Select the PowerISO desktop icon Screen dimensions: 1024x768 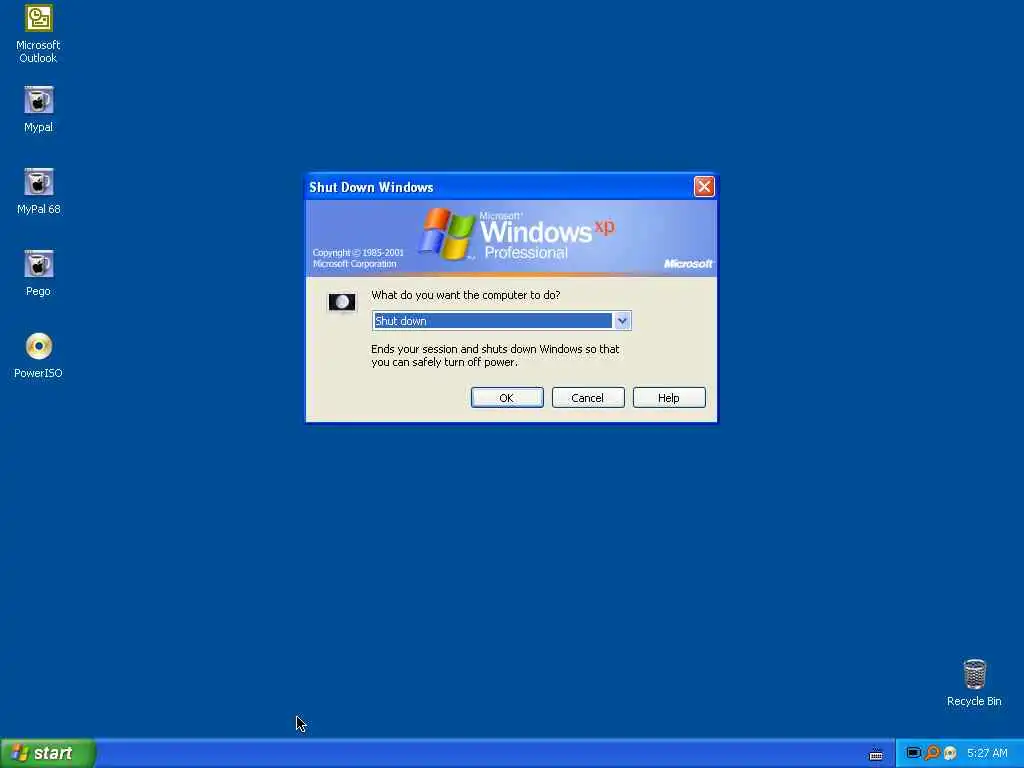point(39,355)
